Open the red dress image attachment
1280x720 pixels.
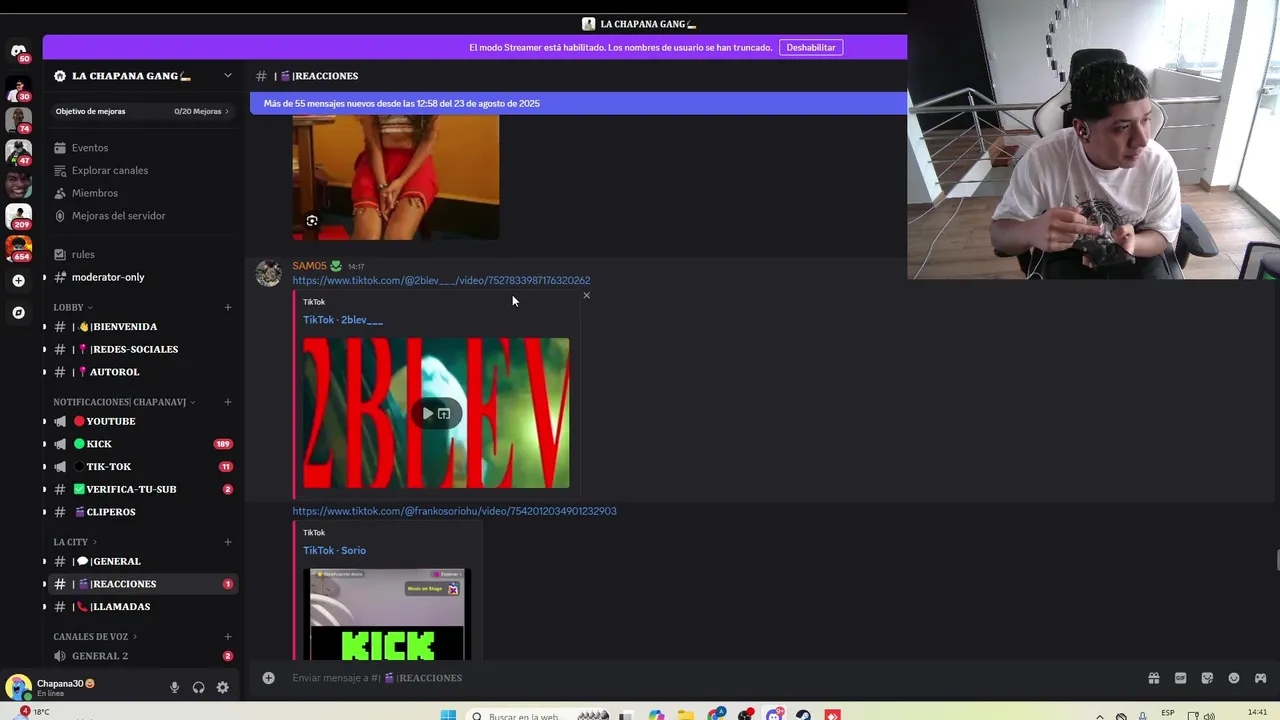click(396, 177)
